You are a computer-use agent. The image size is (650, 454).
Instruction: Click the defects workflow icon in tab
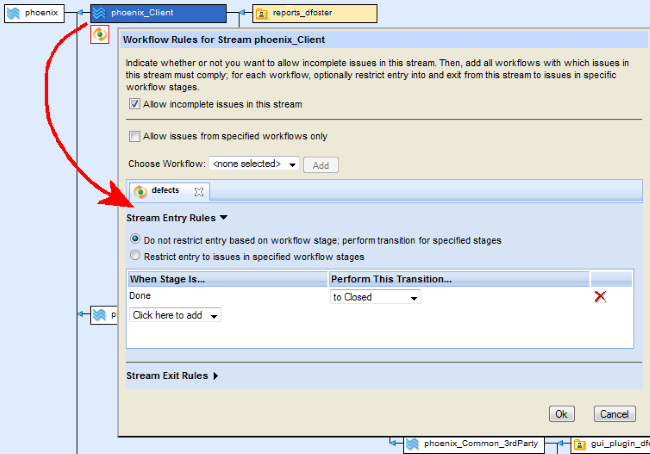coord(140,191)
